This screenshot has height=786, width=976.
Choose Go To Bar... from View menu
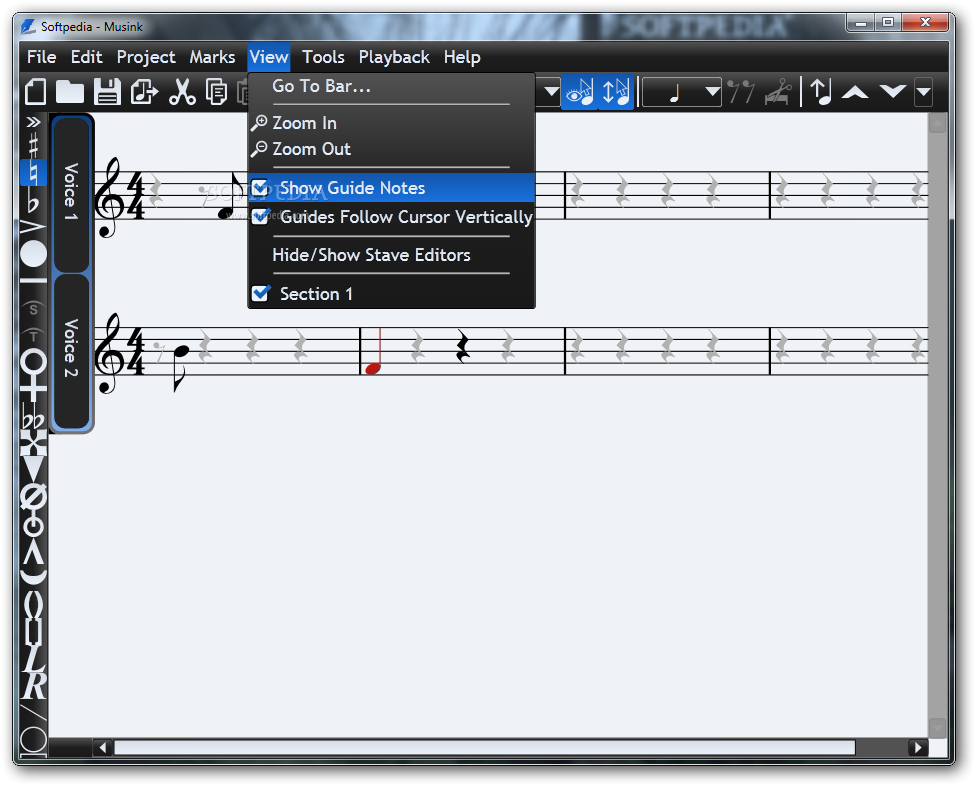click(392, 87)
